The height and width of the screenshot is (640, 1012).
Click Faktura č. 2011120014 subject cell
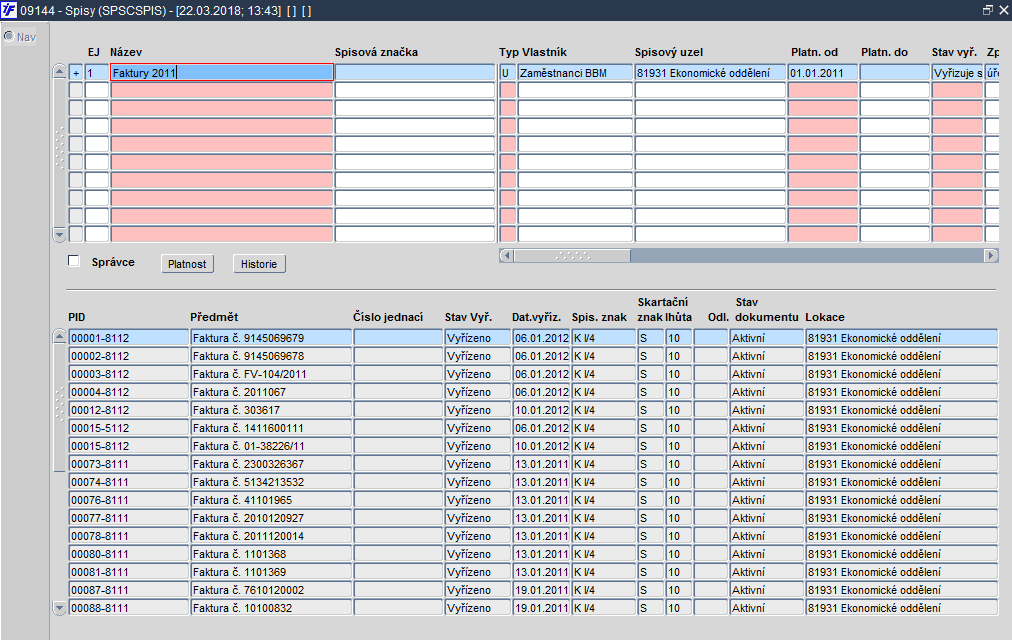pos(271,536)
